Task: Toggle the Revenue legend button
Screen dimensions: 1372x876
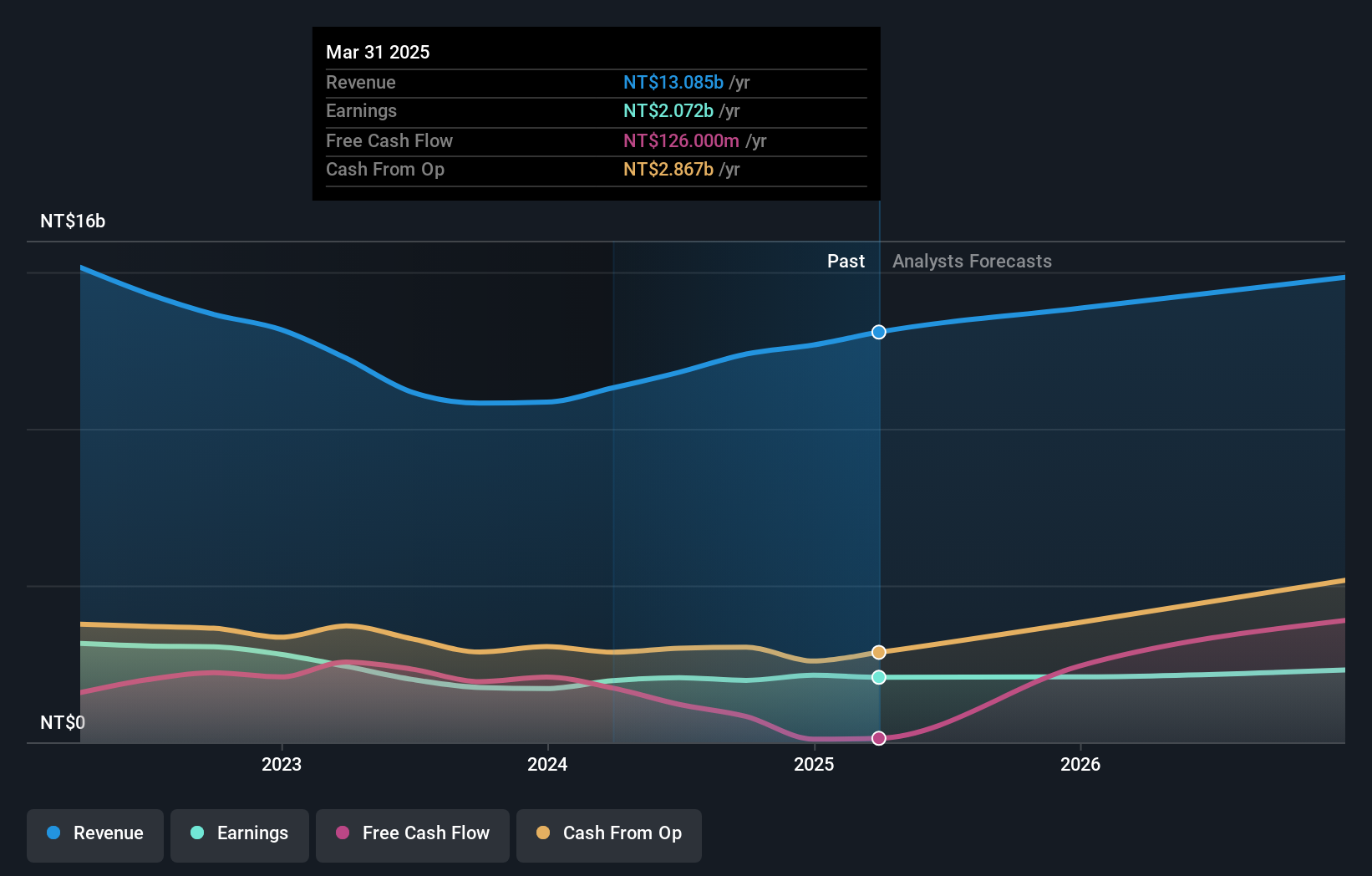Action: coord(95,835)
